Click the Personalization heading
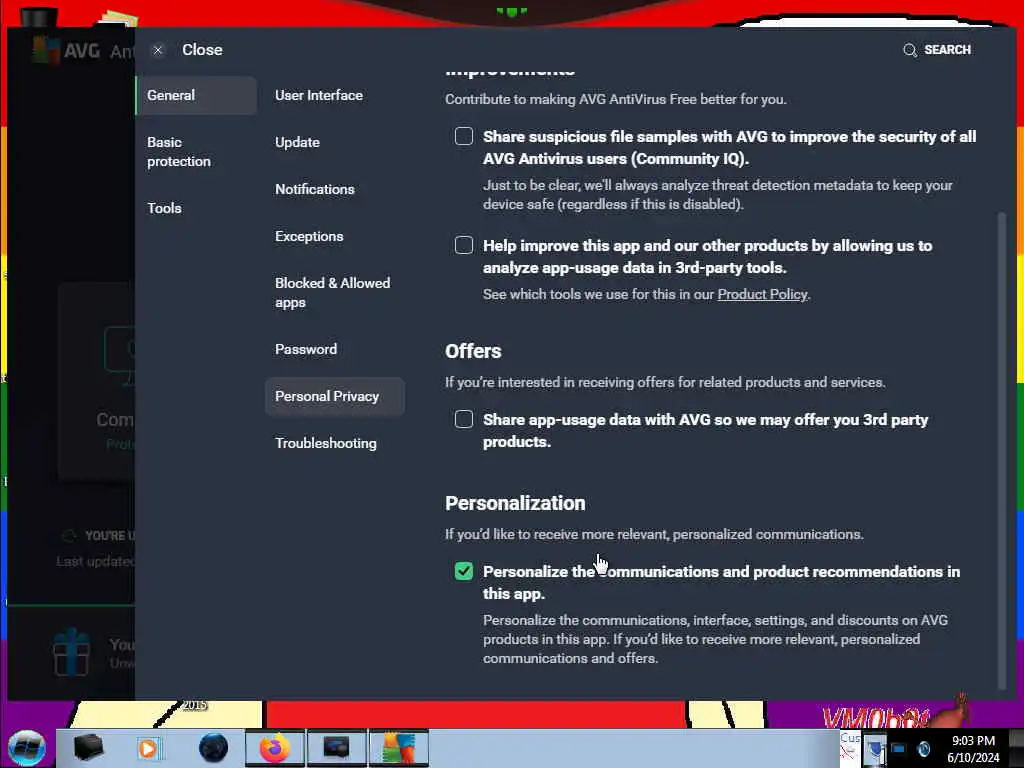The height and width of the screenshot is (768, 1024). (x=515, y=504)
